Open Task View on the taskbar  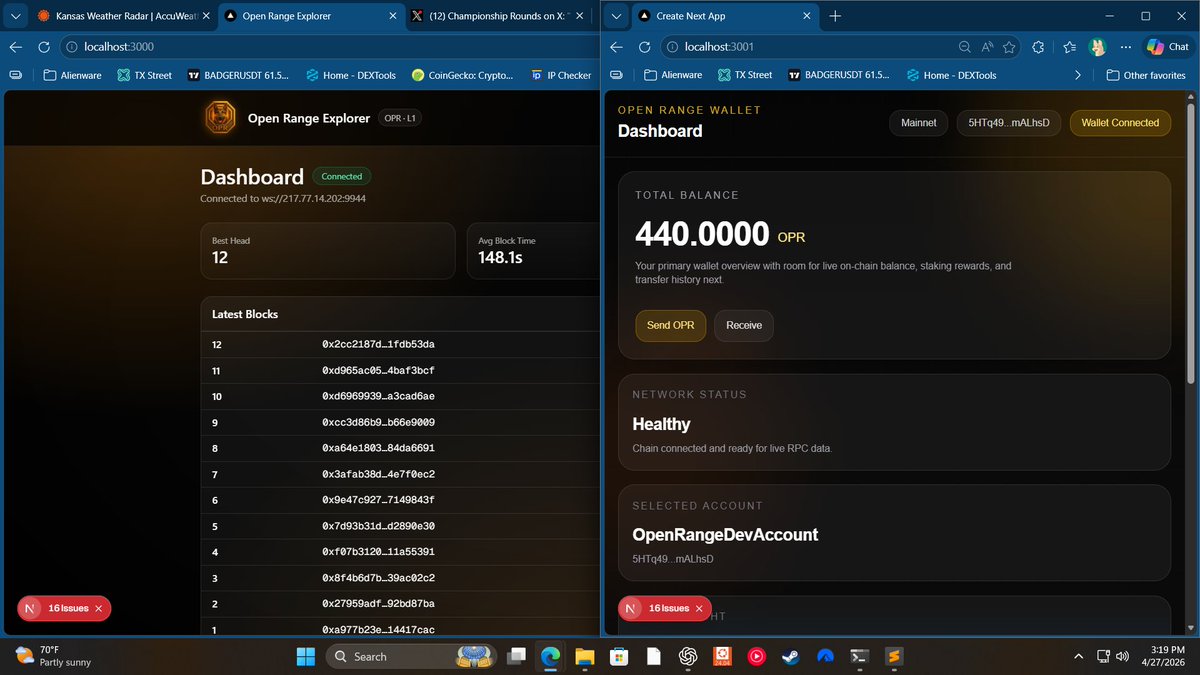point(516,656)
